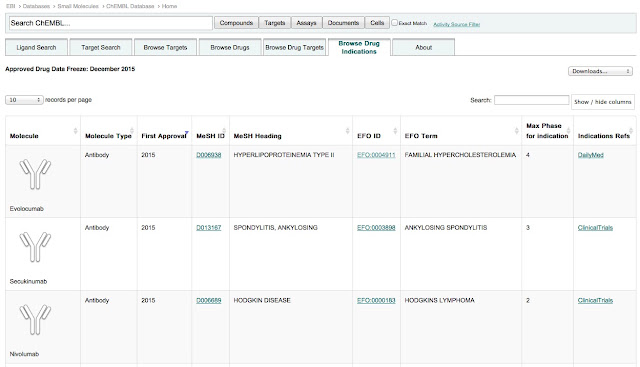
Task: Open EFO link EFO:0003898
Action: tap(376, 227)
